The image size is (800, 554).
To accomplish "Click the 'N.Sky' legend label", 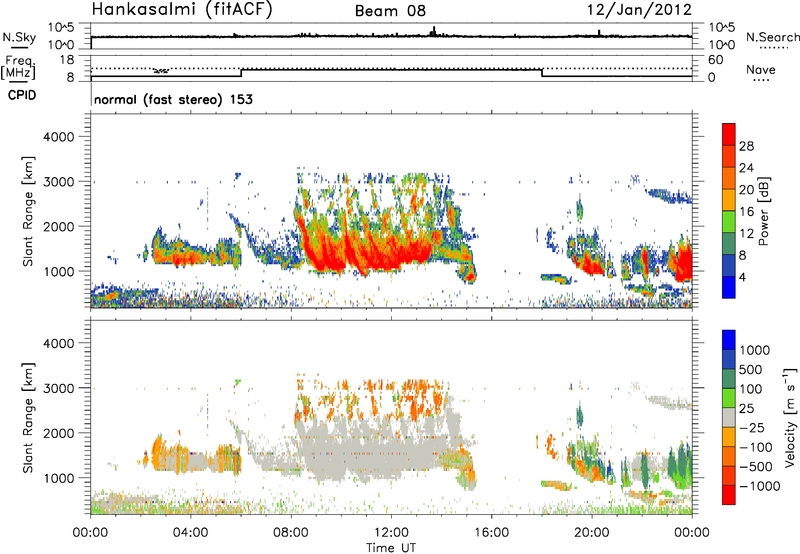I will coord(19,37).
